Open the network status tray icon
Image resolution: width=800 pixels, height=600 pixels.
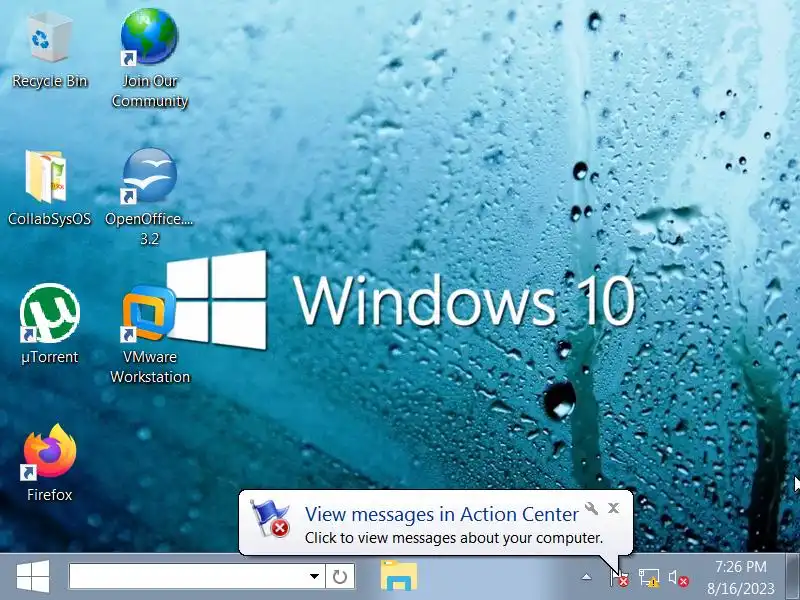click(649, 578)
